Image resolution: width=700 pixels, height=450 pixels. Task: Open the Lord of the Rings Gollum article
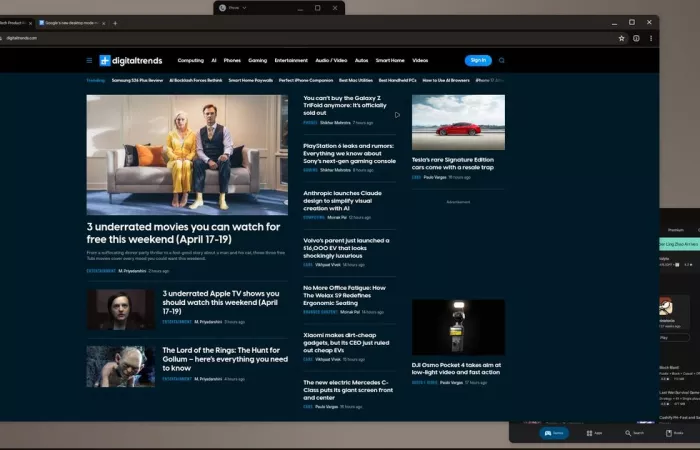[225, 359]
